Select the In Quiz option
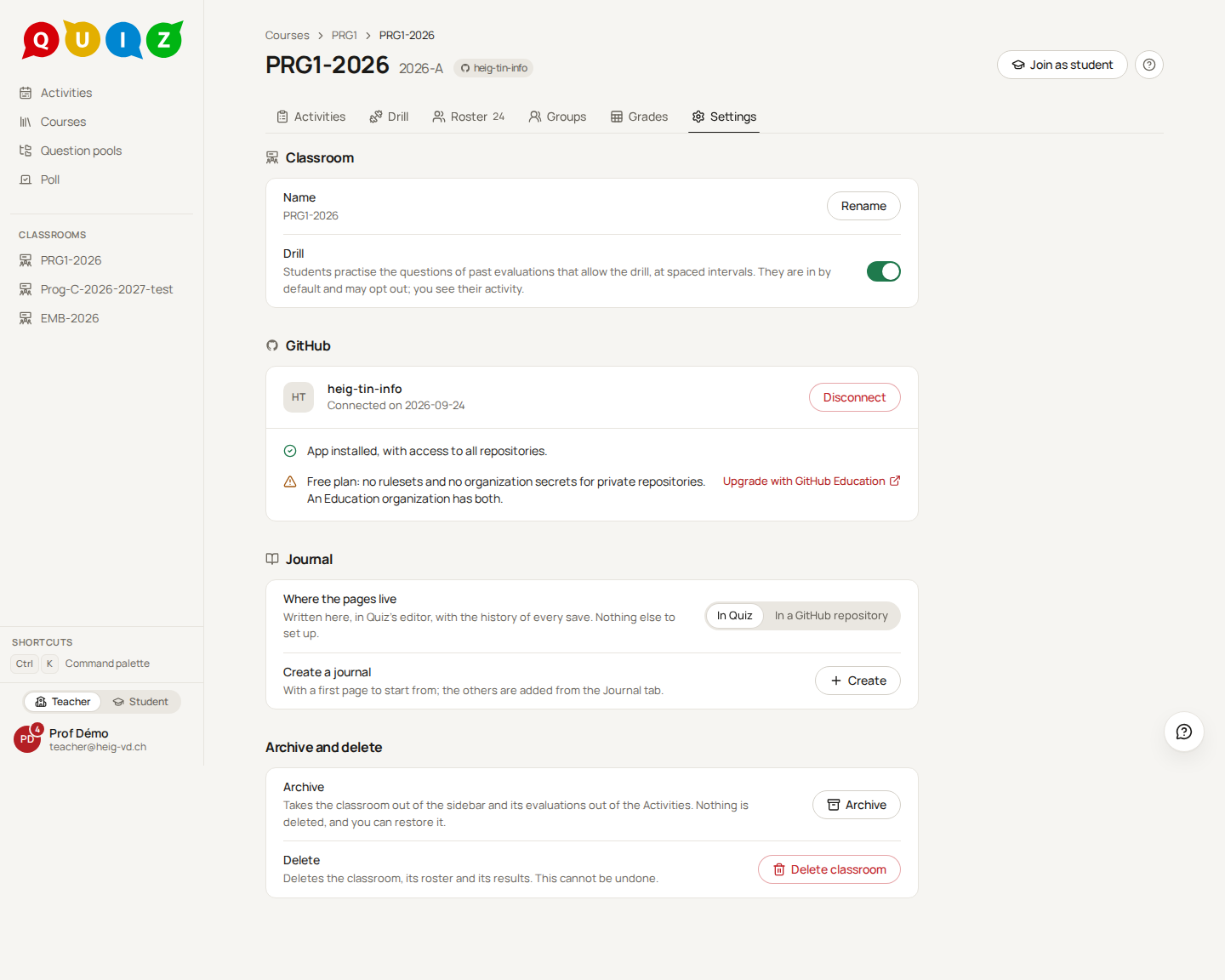 pos(734,616)
